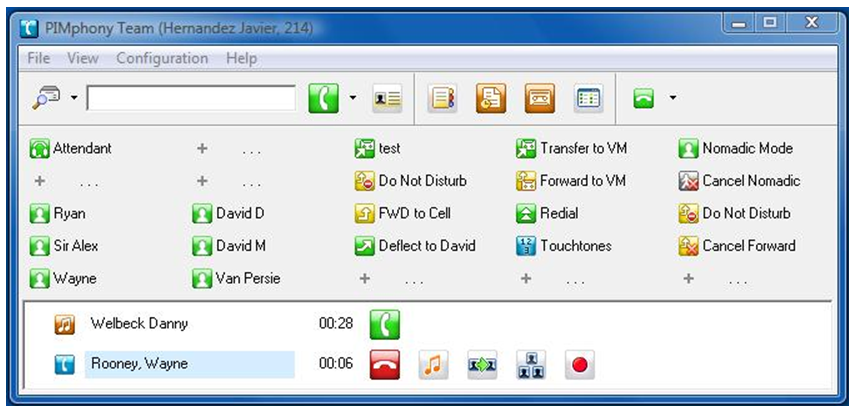Screen dimensions: 849x409
Task: Open dropdown beside small green phone icon
Action: (x=672, y=98)
